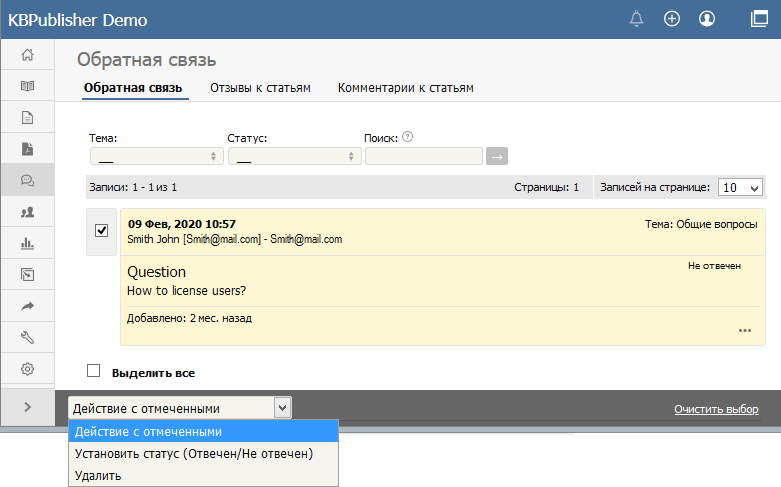Switch to 'Комментарии к статьям' tab
Screen dimensions: 781x487
click(405, 88)
